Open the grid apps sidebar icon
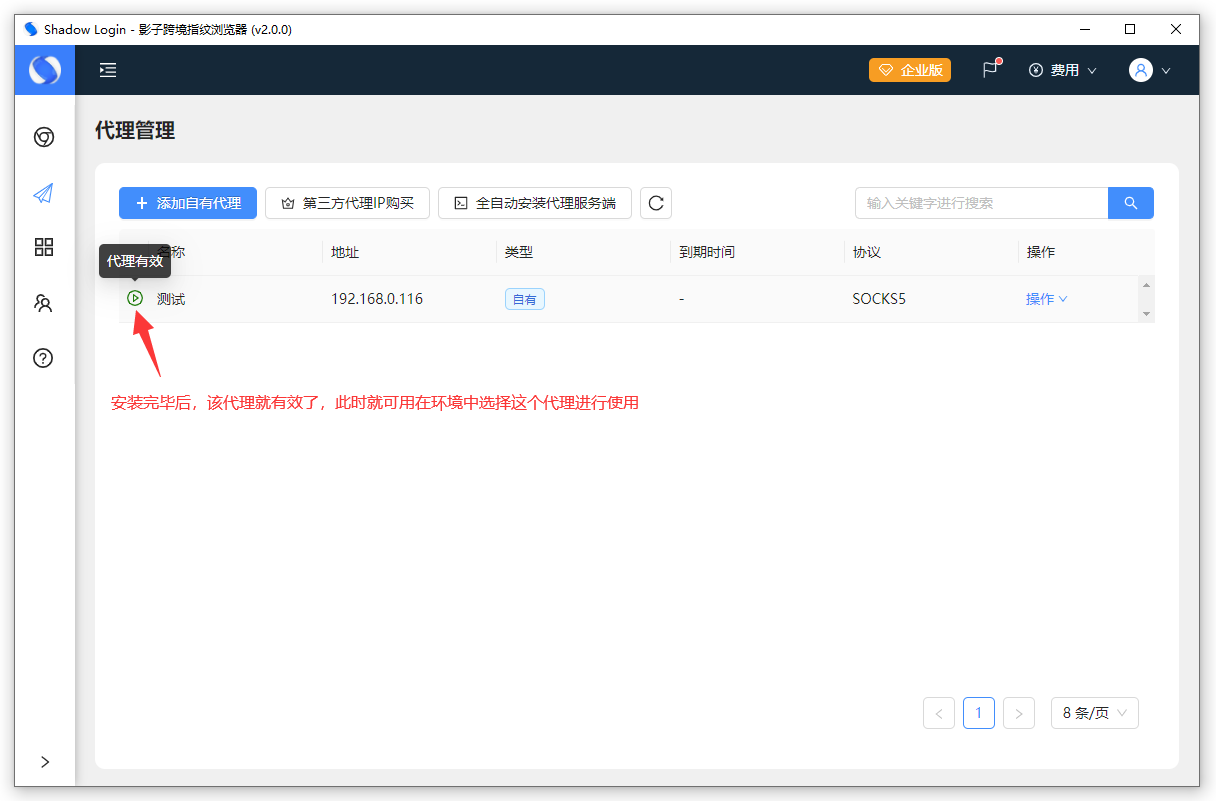The width and height of the screenshot is (1216, 801). [x=44, y=247]
